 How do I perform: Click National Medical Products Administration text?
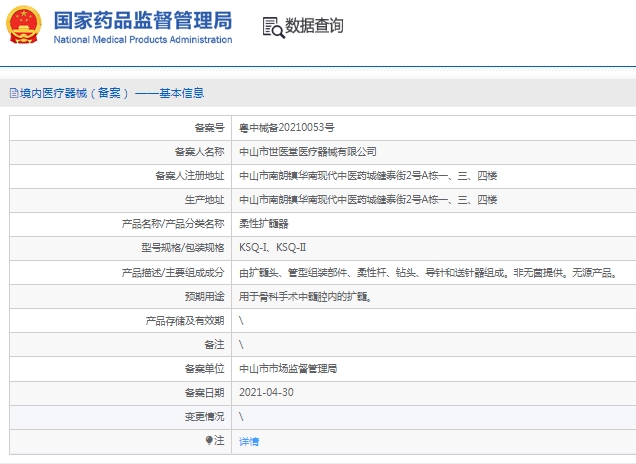[143, 40]
